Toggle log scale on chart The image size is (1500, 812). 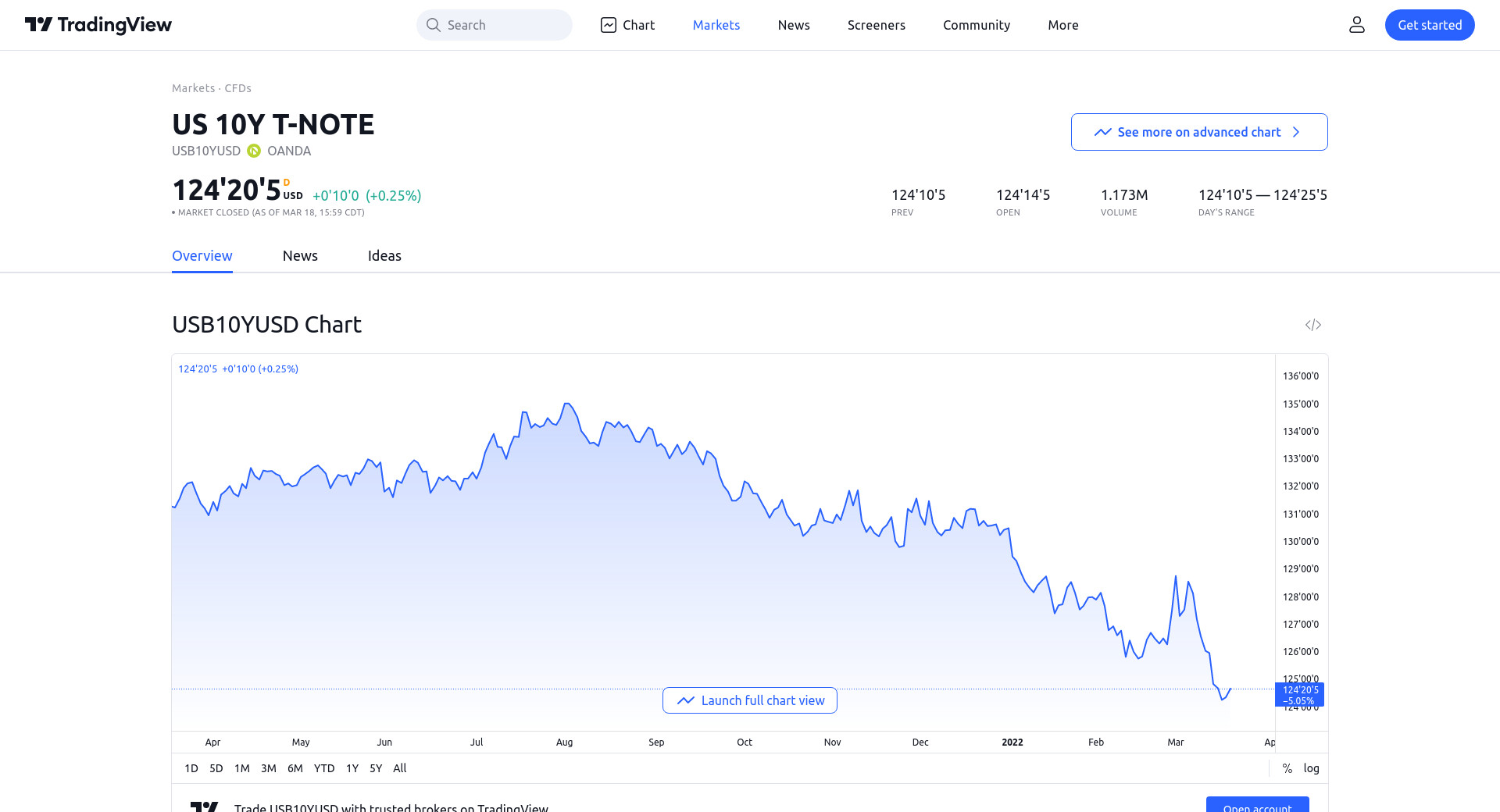1311,768
